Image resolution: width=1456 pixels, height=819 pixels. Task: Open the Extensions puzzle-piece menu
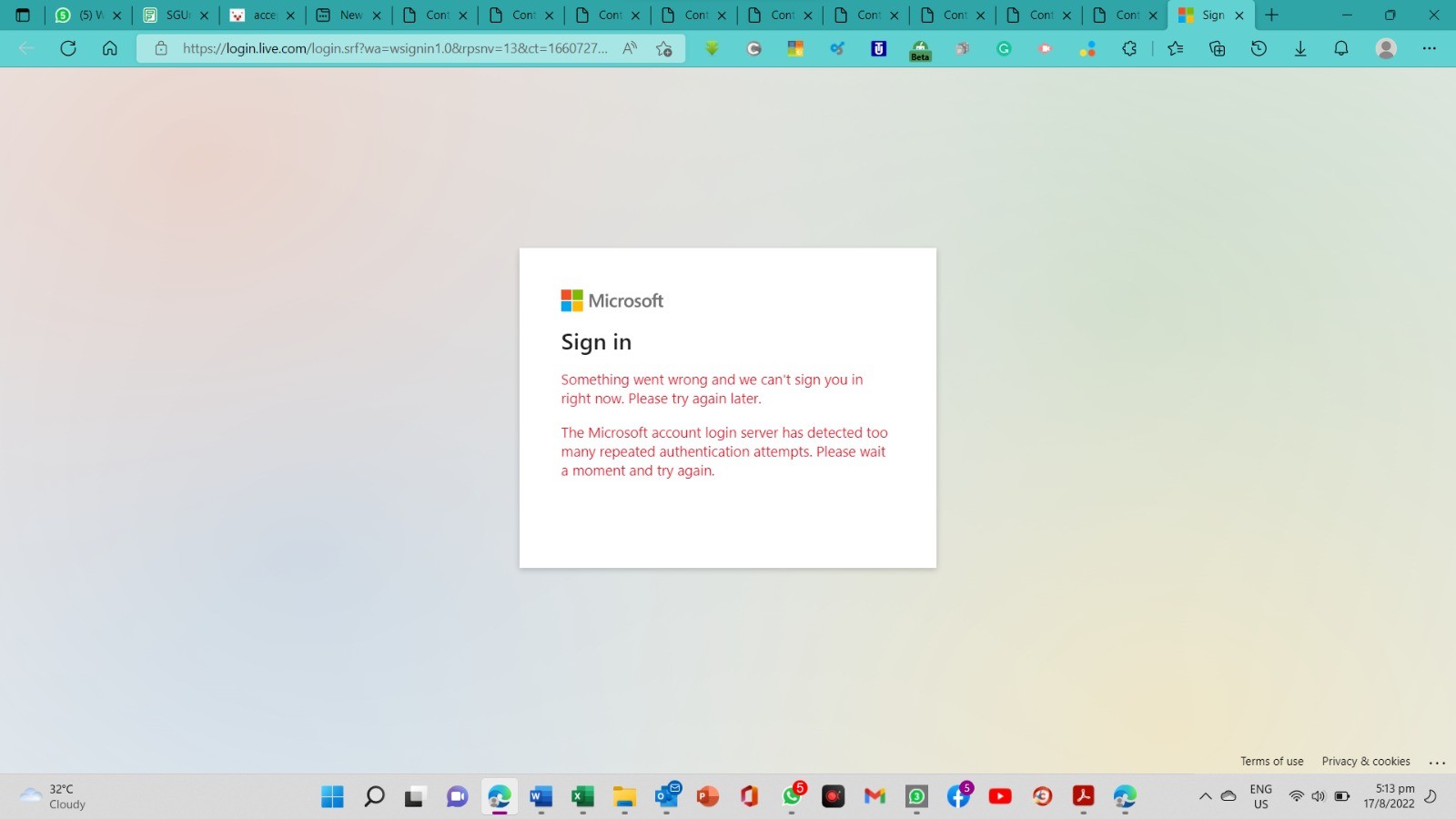click(1129, 48)
